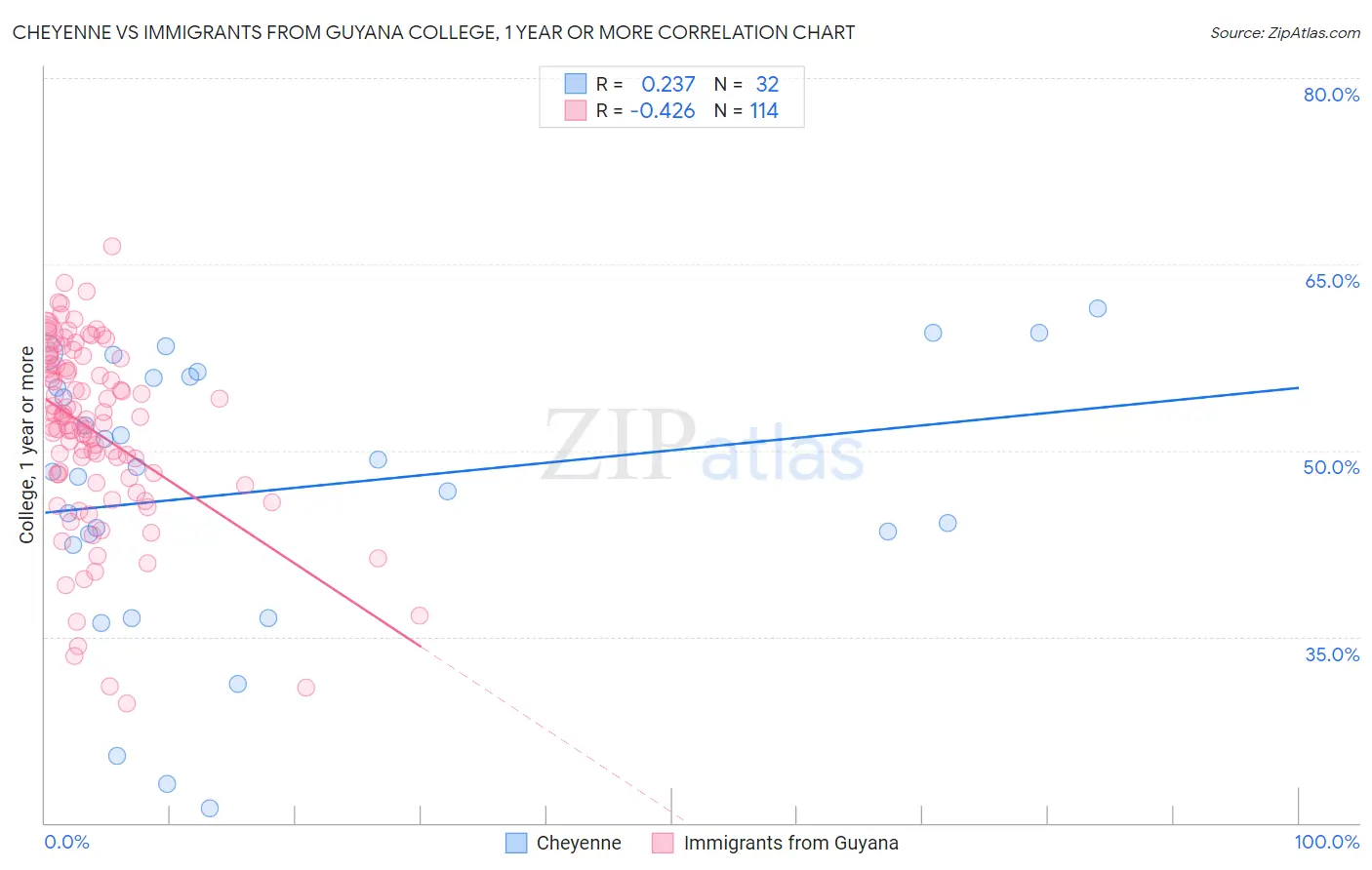The width and height of the screenshot is (1372, 870).
Task: Click the pink swatch in the correlation legend
Action: 576,110
